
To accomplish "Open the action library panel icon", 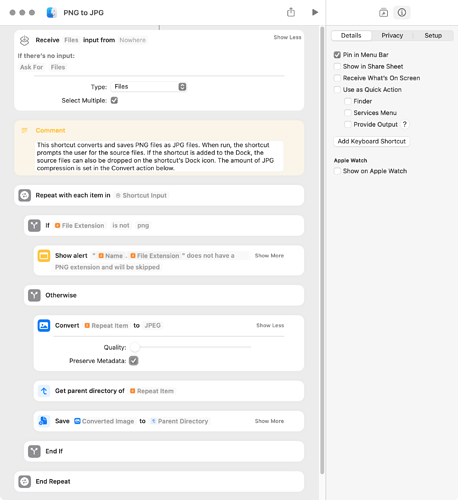I will pos(383,13).
